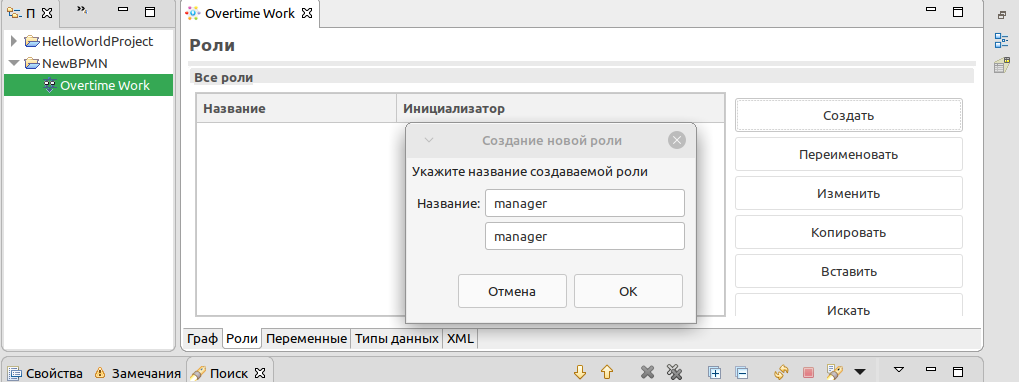Confirm the new role with OK
Viewport: 1019px width, 382px height.
[628, 291]
